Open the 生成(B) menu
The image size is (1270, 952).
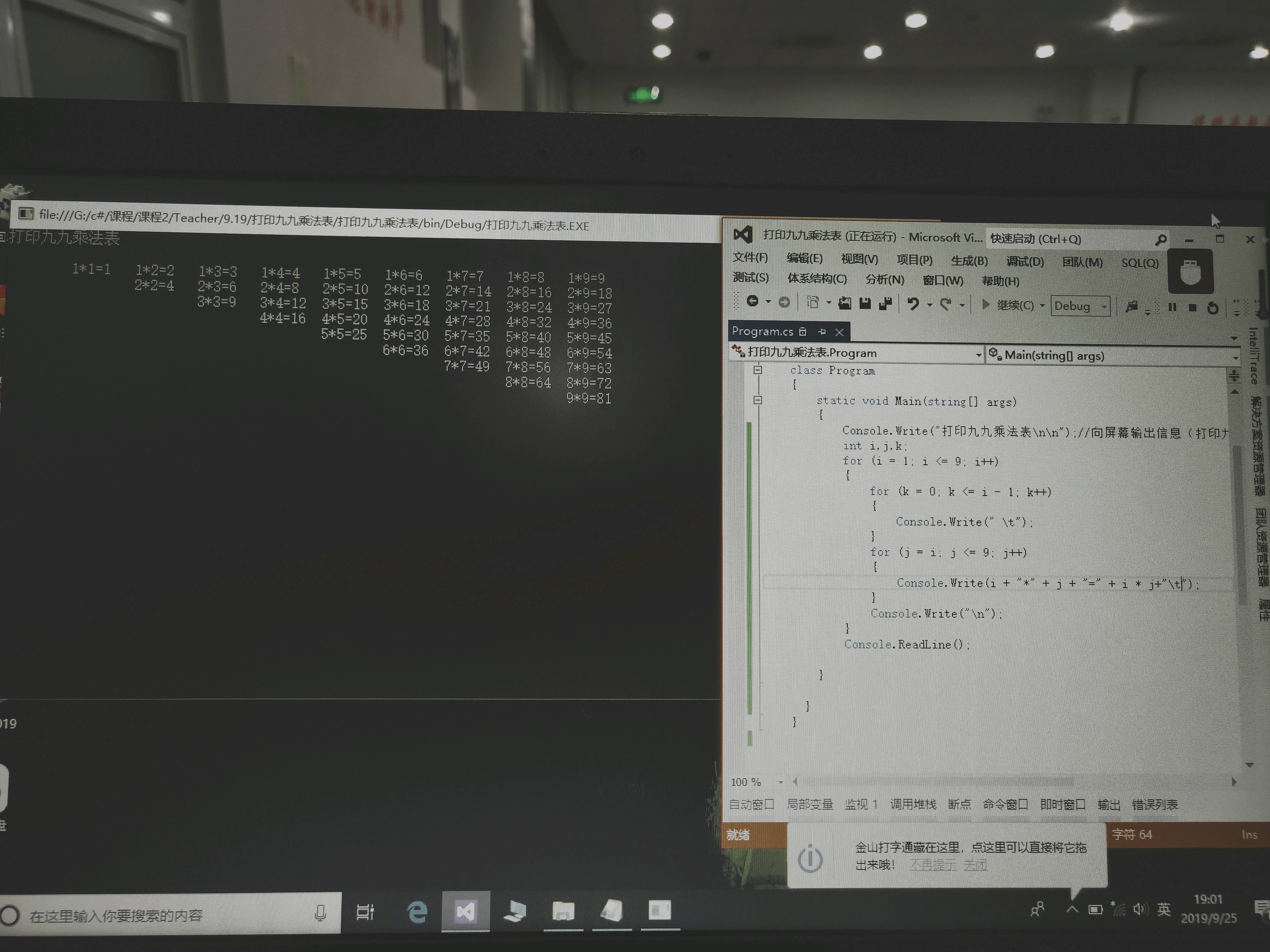coord(969,261)
